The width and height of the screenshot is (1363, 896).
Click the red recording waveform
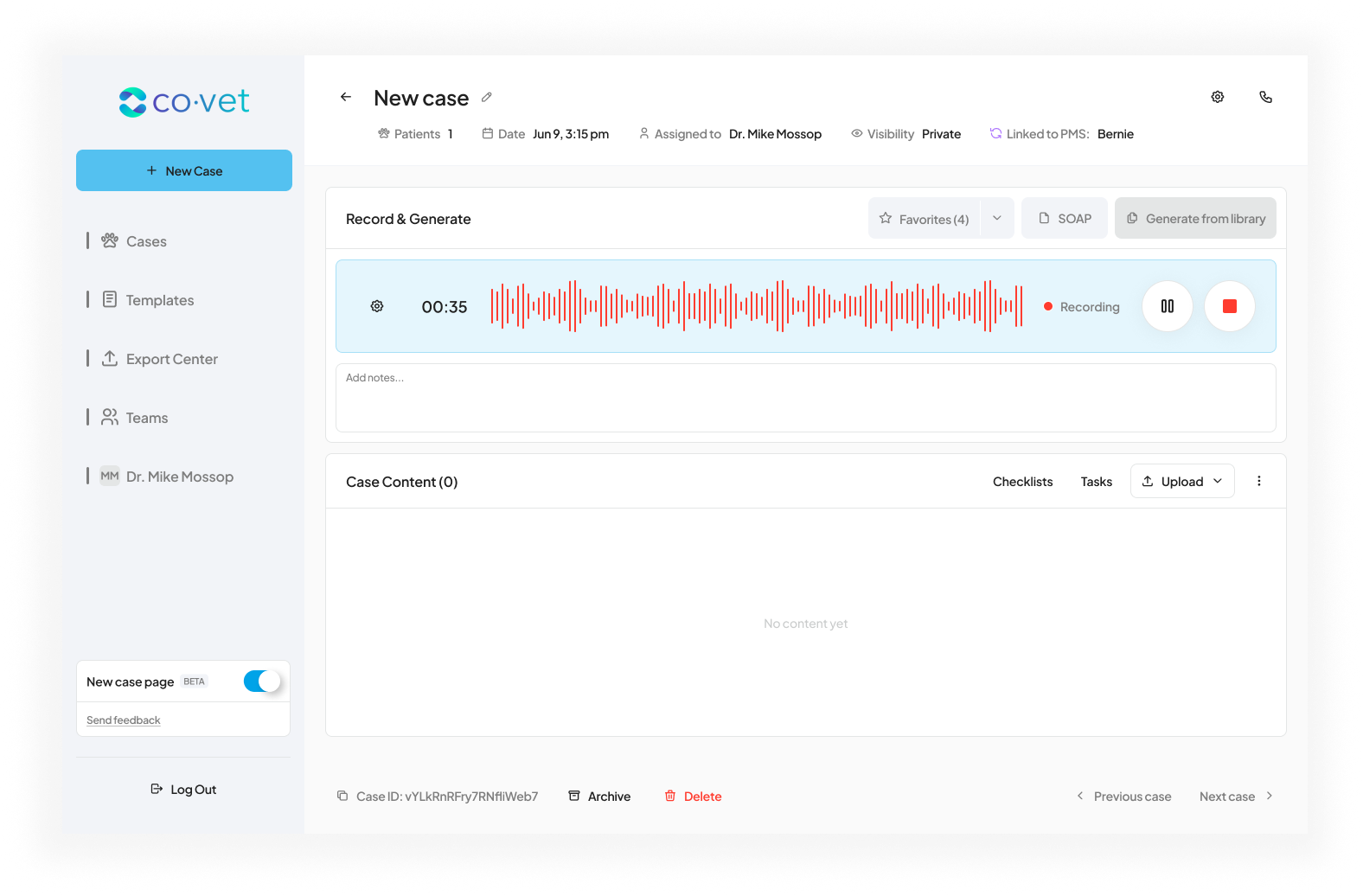pyautogui.click(x=757, y=306)
